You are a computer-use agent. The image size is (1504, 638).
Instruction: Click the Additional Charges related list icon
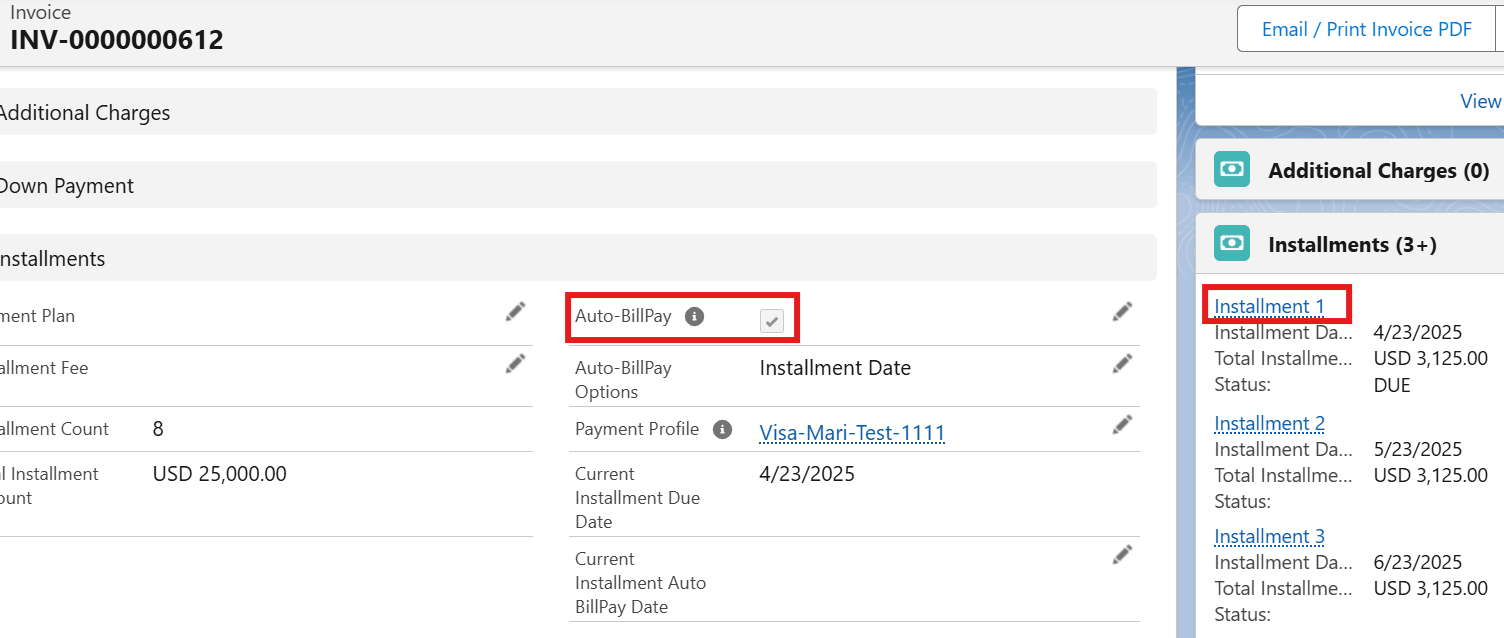click(x=1232, y=169)
